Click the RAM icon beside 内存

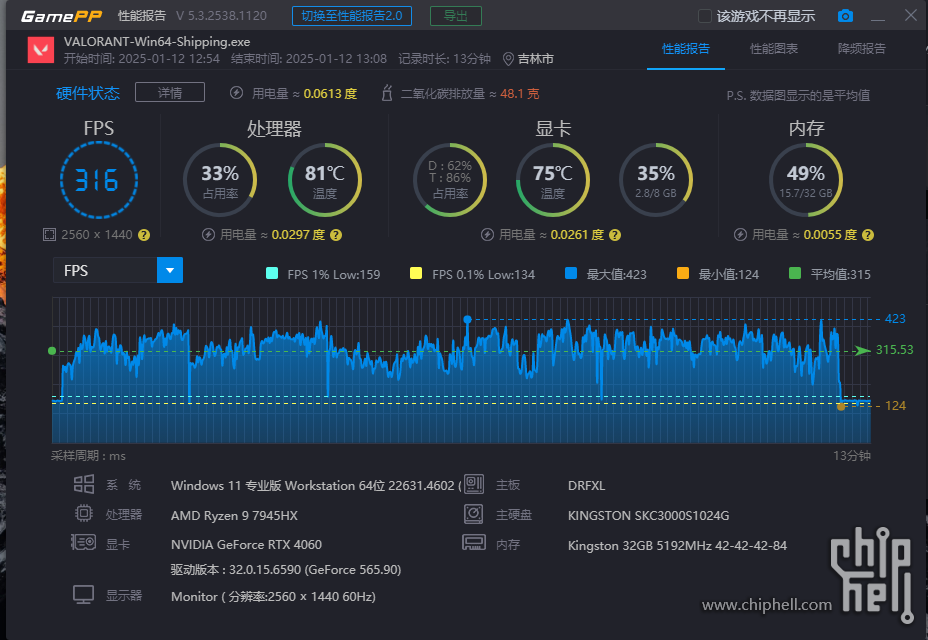tap(473, 542)
